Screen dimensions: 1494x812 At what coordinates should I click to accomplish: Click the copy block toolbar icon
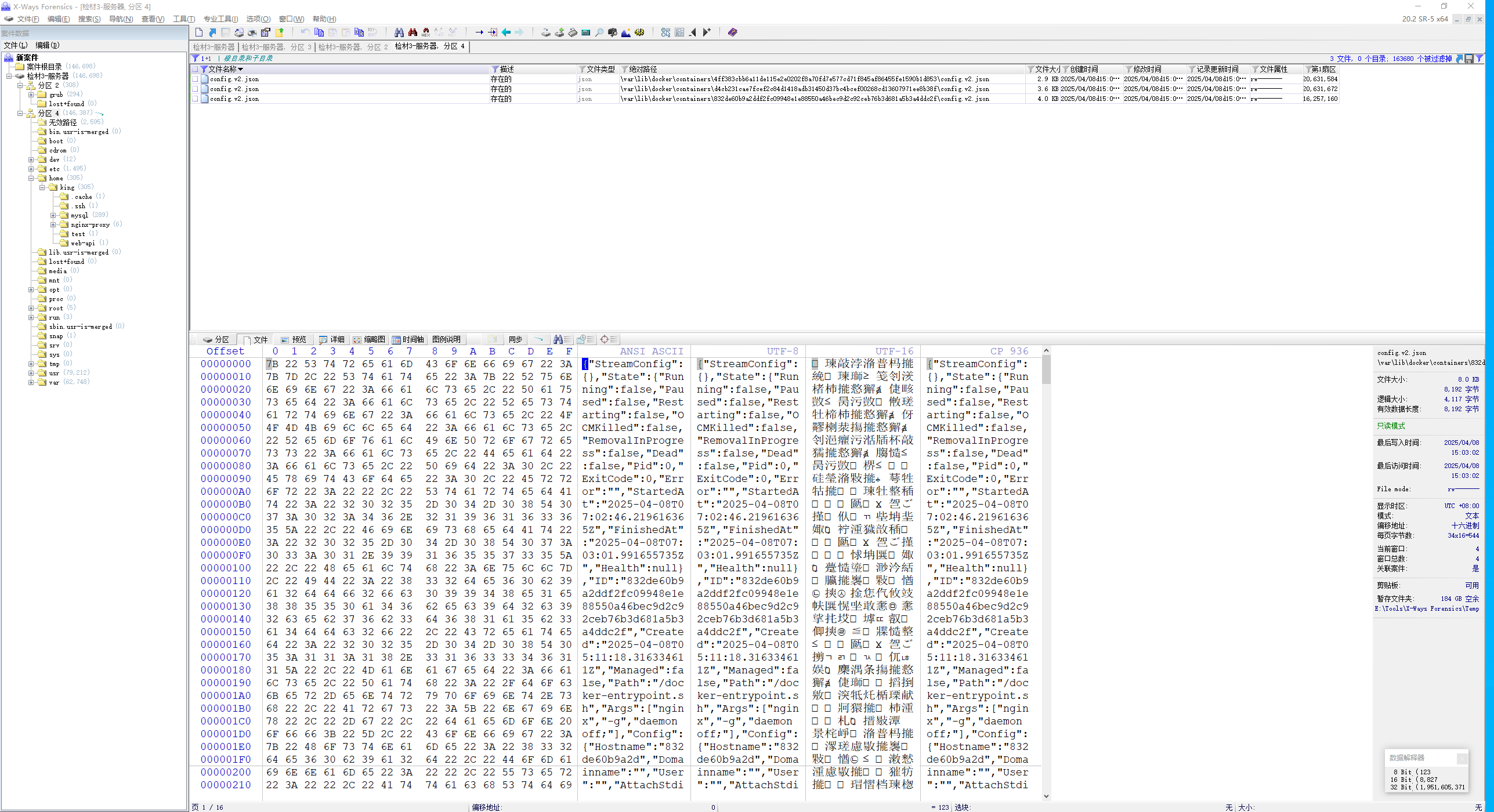319,32
